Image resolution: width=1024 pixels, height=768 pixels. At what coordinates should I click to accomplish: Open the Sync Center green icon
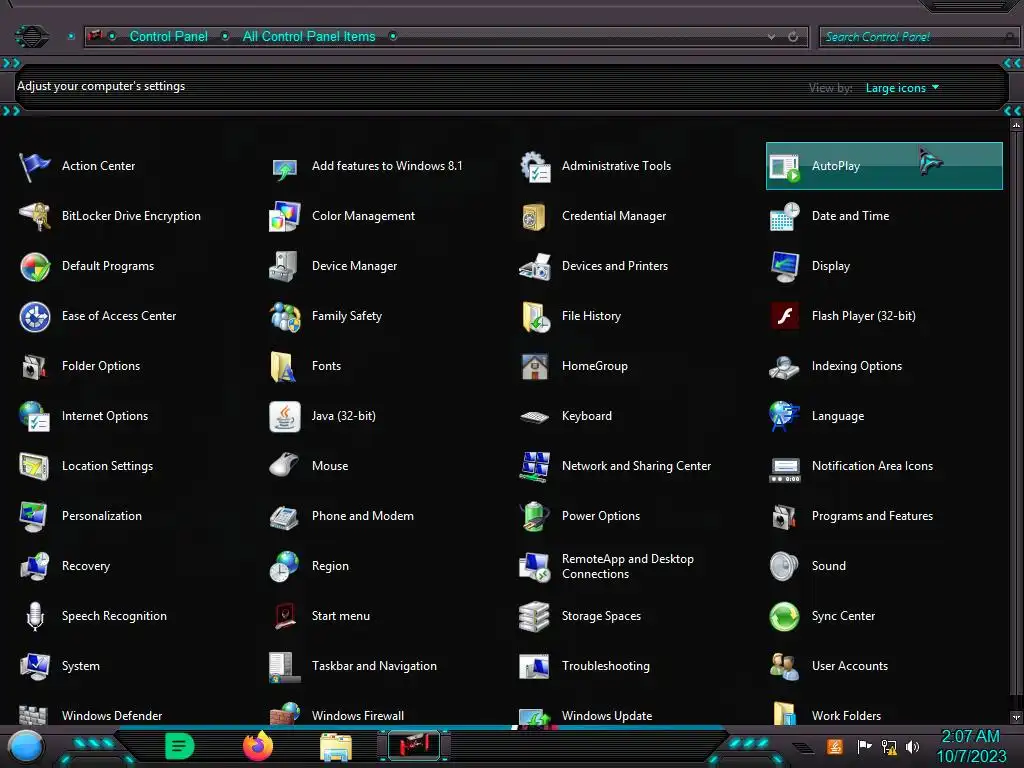[x=784, y=616]
